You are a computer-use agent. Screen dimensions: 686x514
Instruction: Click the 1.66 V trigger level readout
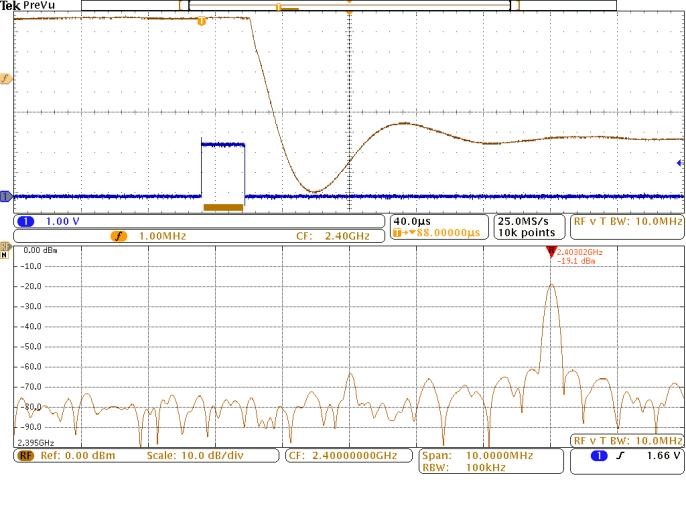click(x=660, y=456)
